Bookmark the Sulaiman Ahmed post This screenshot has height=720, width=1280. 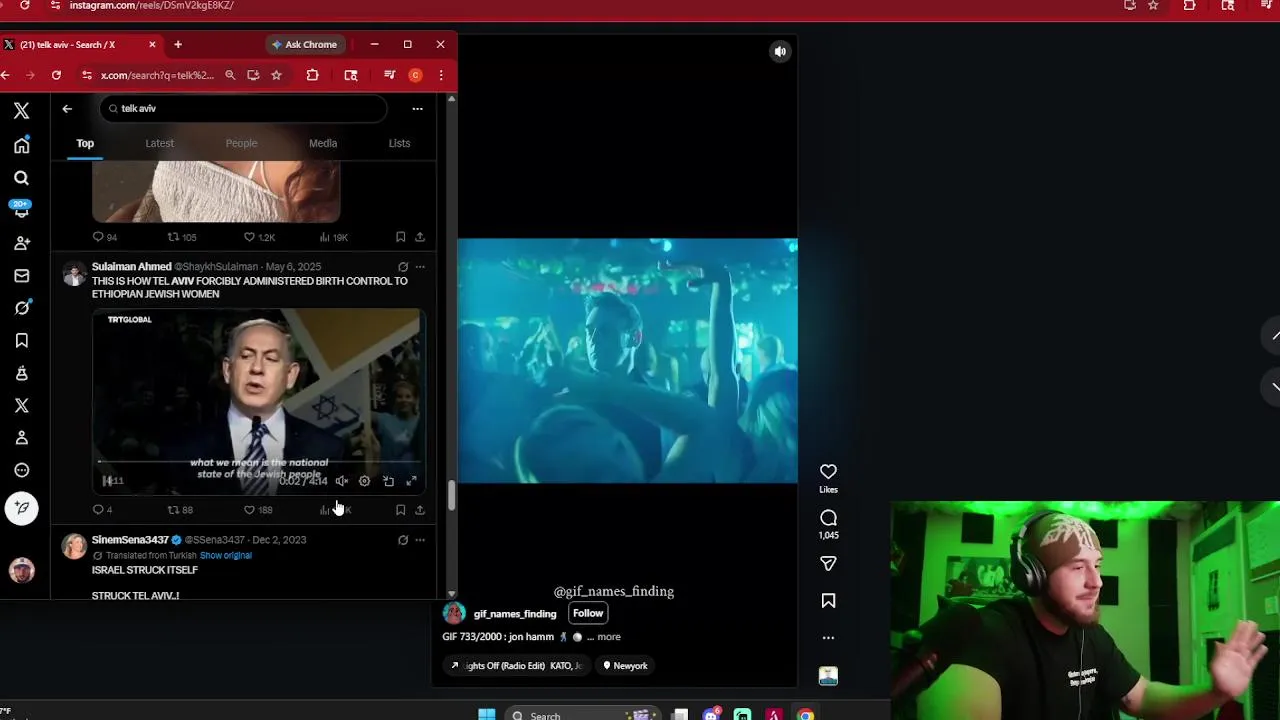point(400,510)
